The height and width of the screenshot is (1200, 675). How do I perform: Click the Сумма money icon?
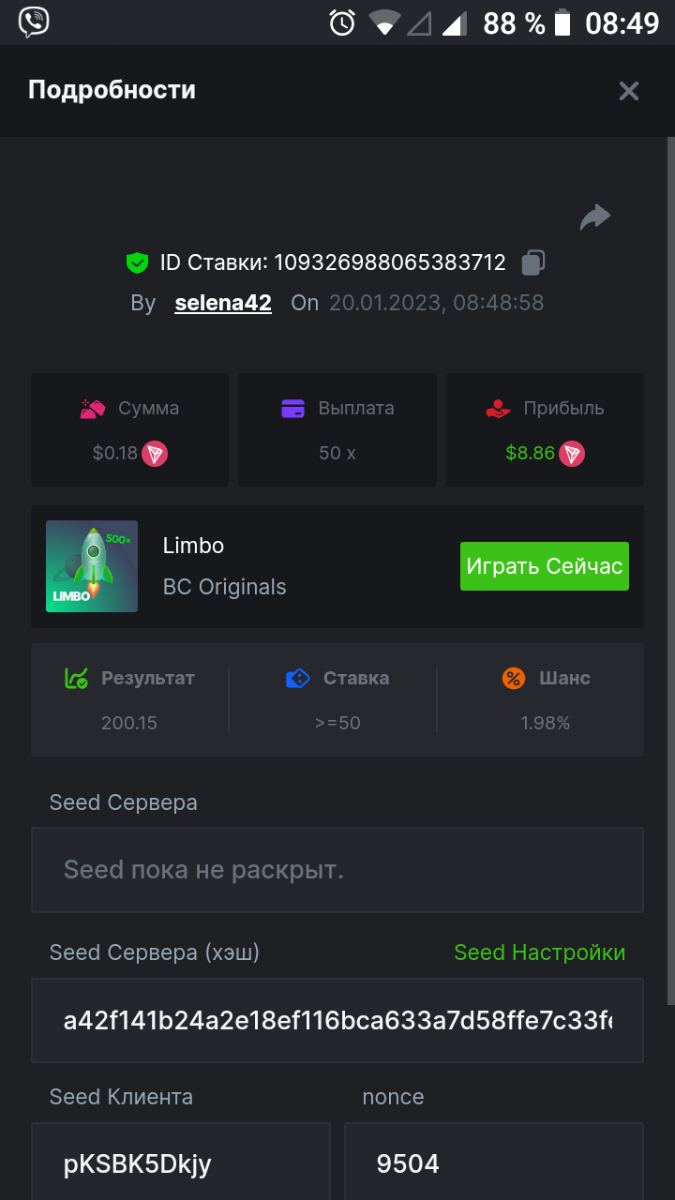93,408
